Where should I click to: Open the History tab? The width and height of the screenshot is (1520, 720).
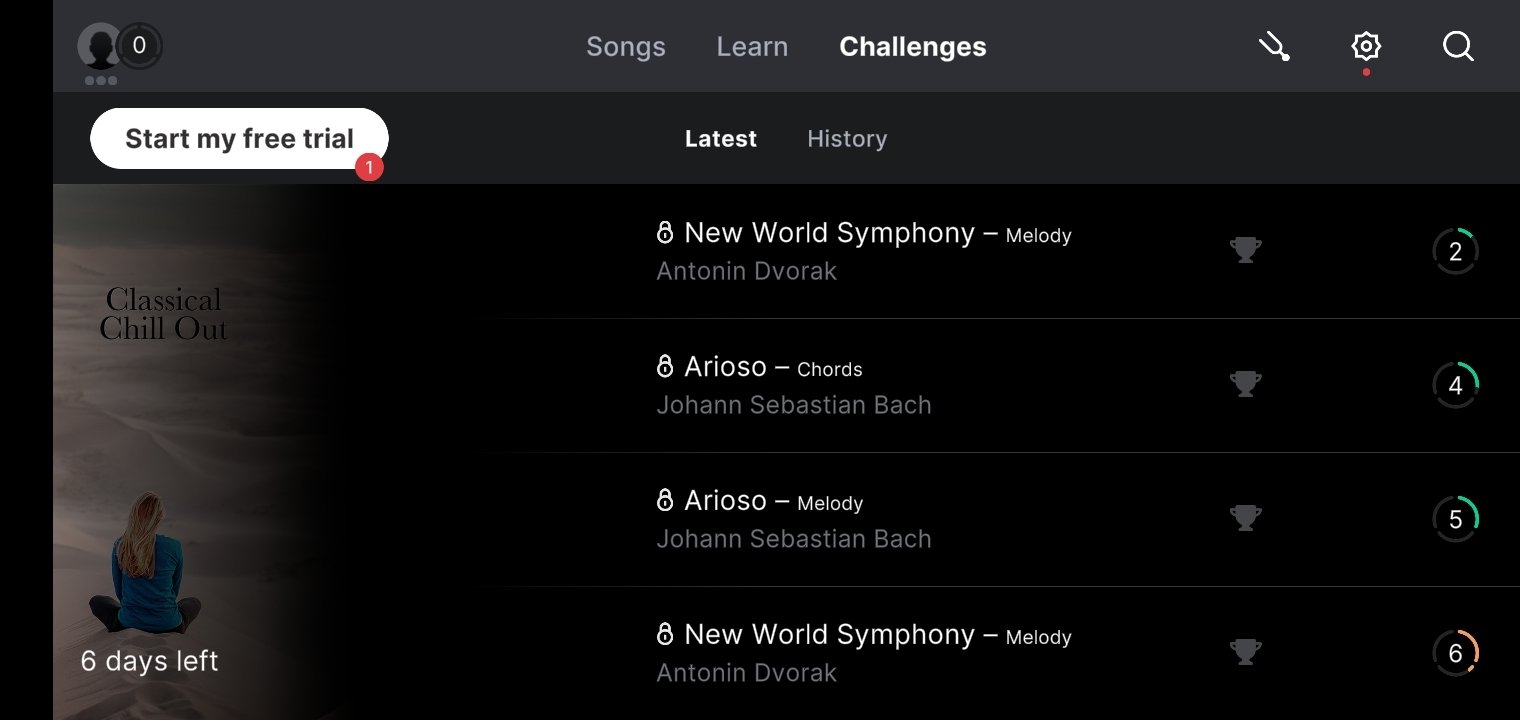(x=847, y=139)
